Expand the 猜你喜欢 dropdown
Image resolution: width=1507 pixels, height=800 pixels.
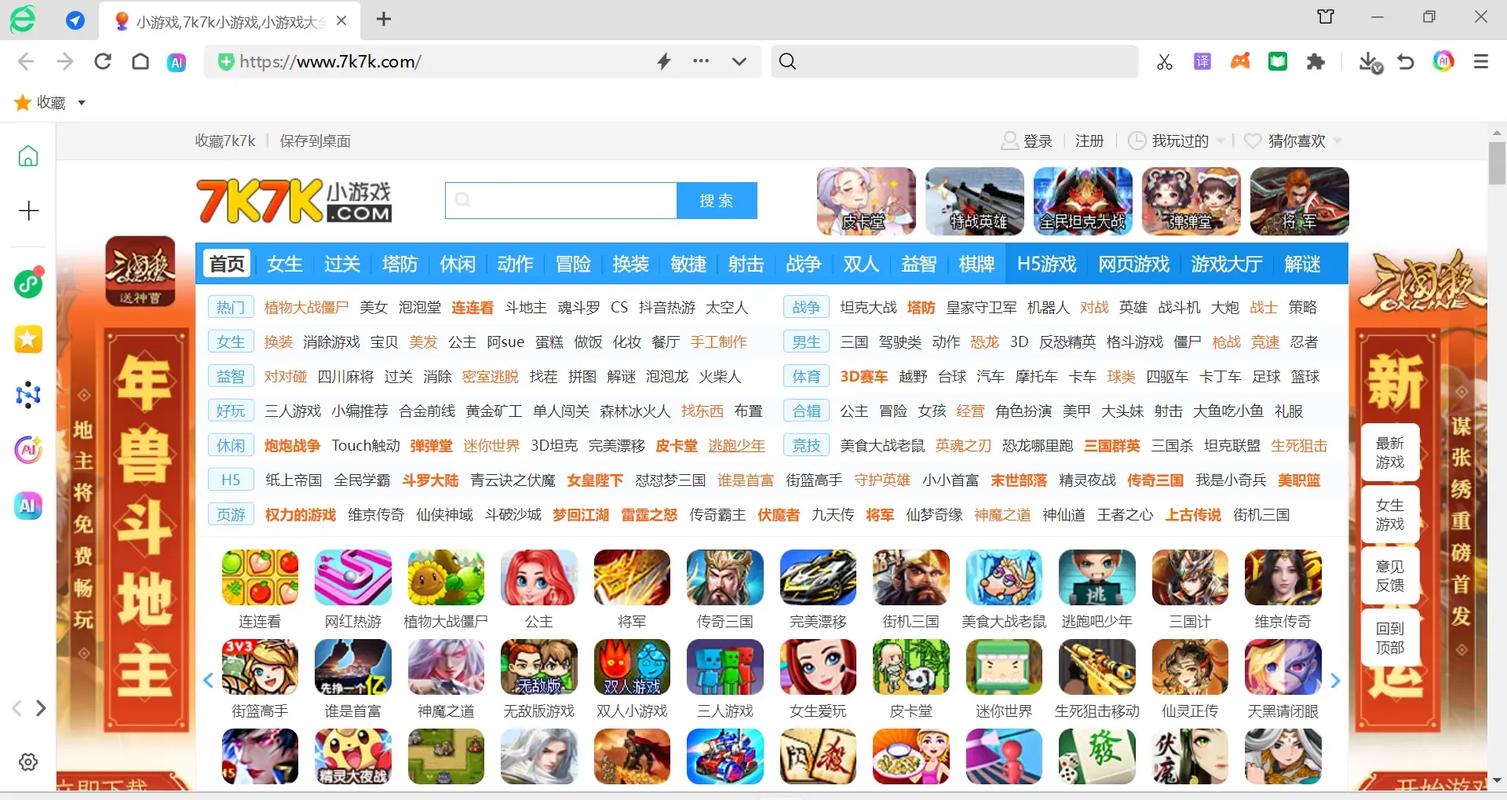pyautogui.click(x=1335, y=141)
